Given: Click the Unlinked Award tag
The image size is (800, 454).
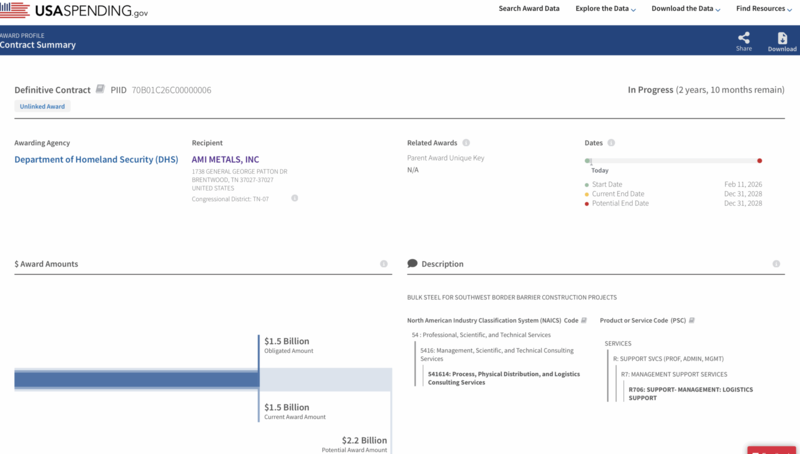Looking at the screenshot, I should coord(42,107).
